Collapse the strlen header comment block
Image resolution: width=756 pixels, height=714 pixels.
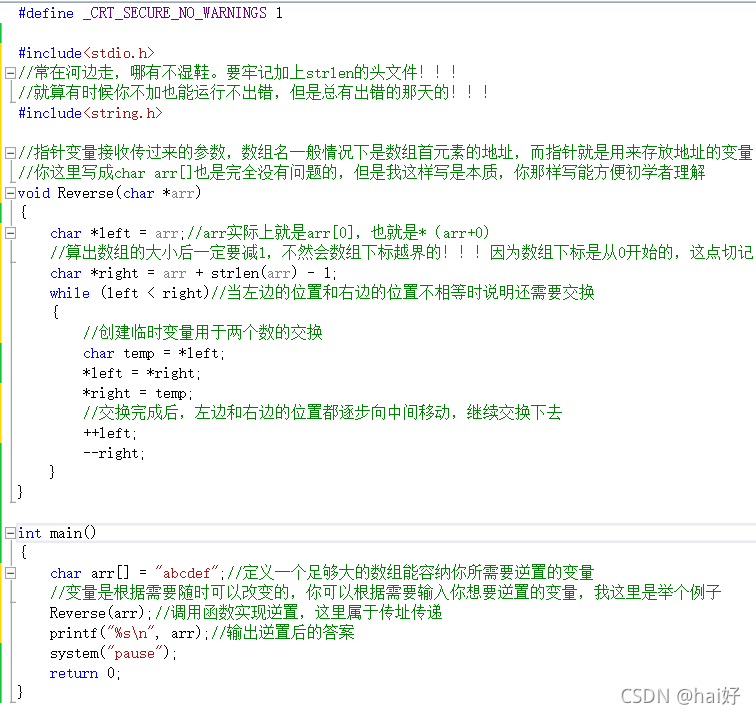coord(10,73)
